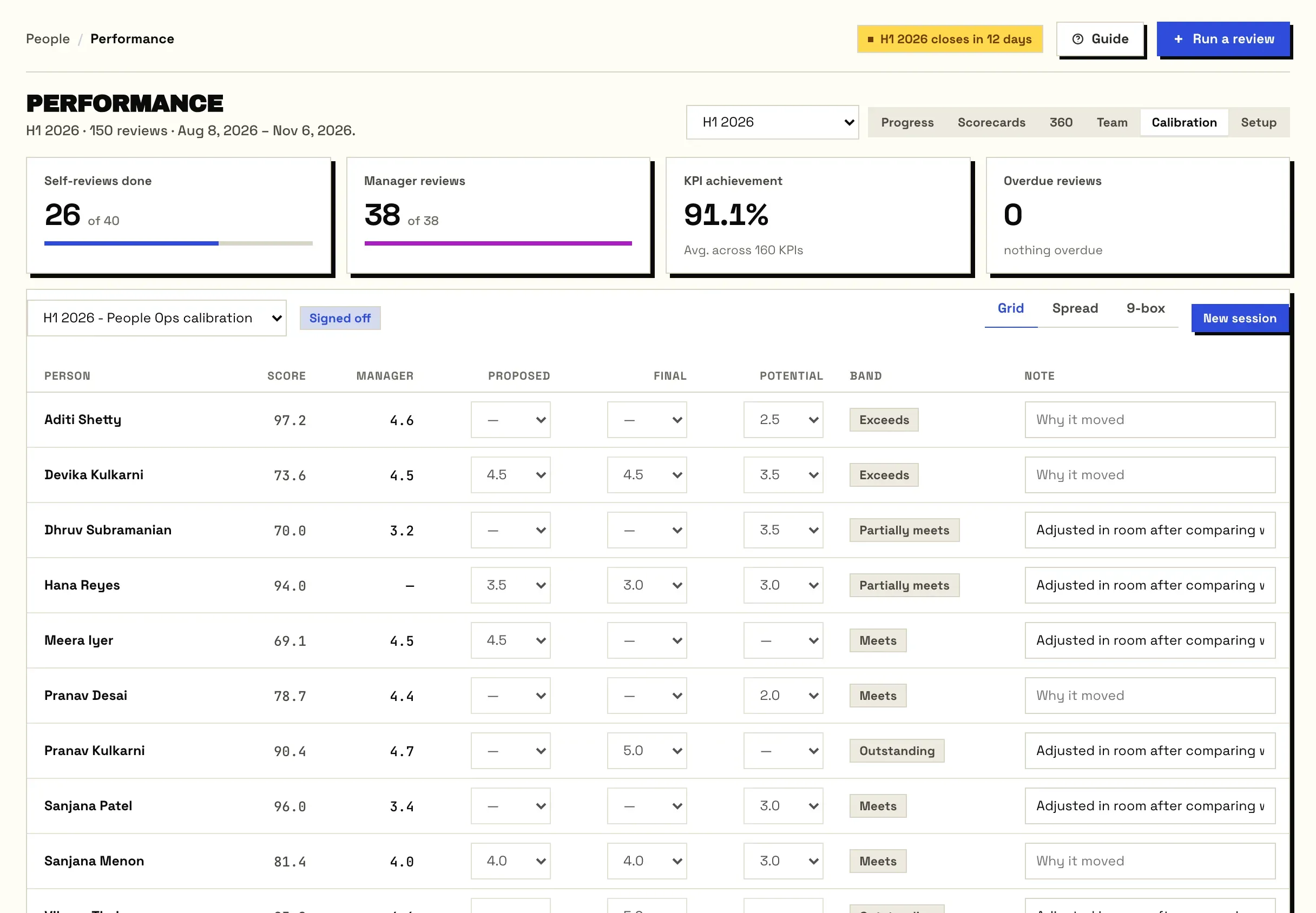Click the H1 2026 closes in 12 days notice
The height and width of the screenshot is (913, 1316).
950,39
